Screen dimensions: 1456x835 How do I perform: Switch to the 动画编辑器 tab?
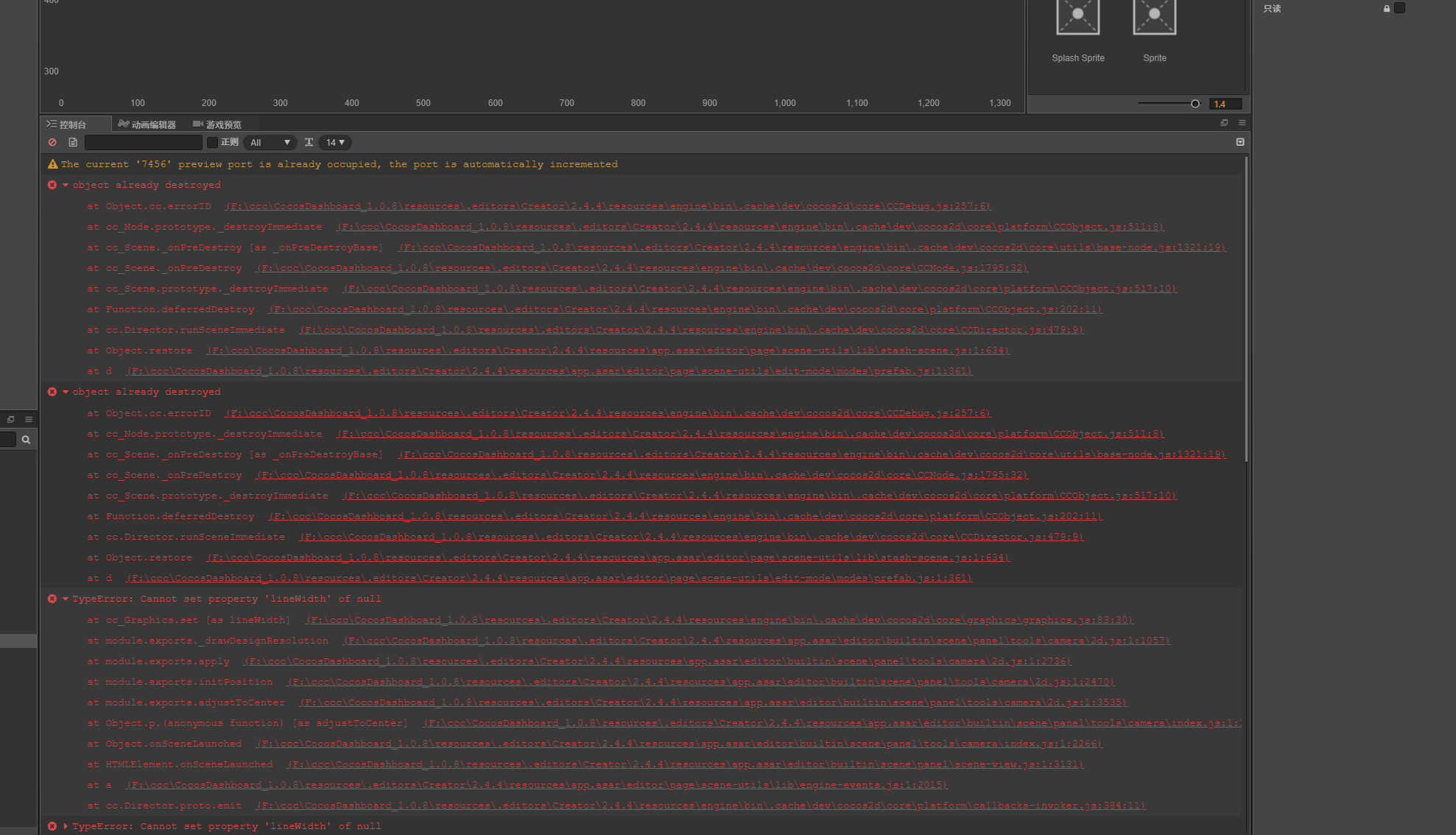point(147,124)
